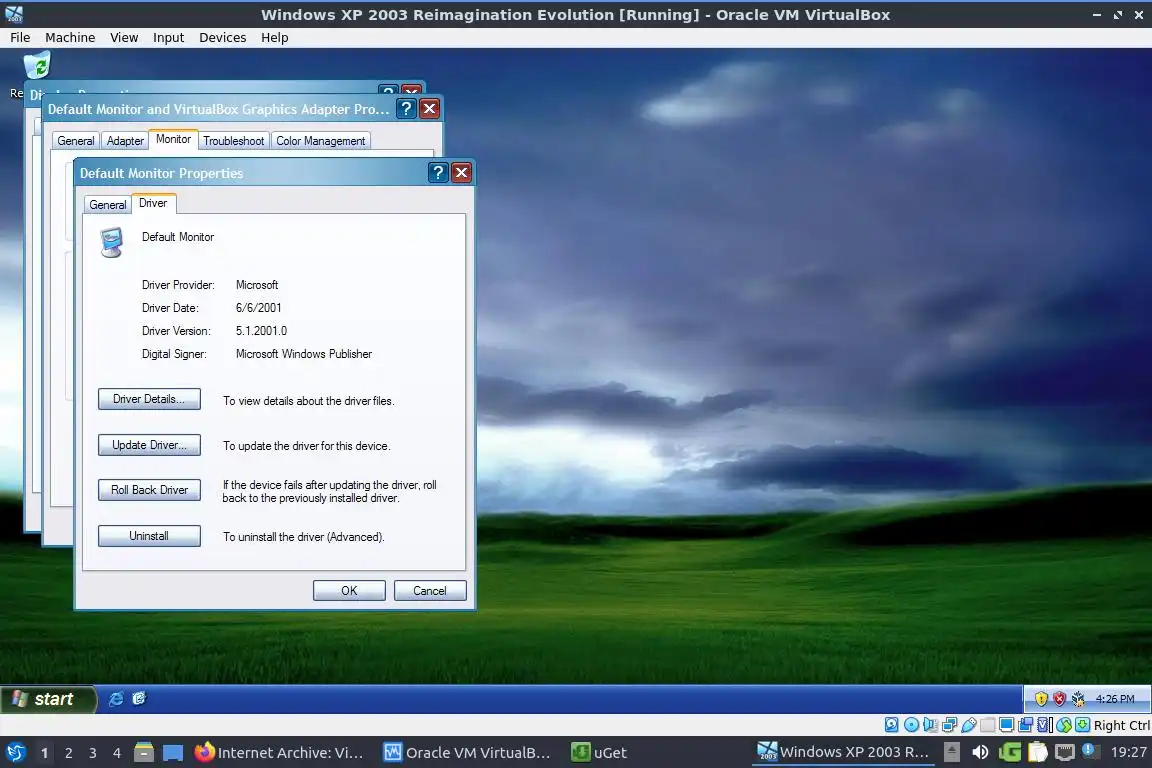Open the Troubleshoot tab
The width and height of the screenshot is (1152, 768).
click(233, 141)
